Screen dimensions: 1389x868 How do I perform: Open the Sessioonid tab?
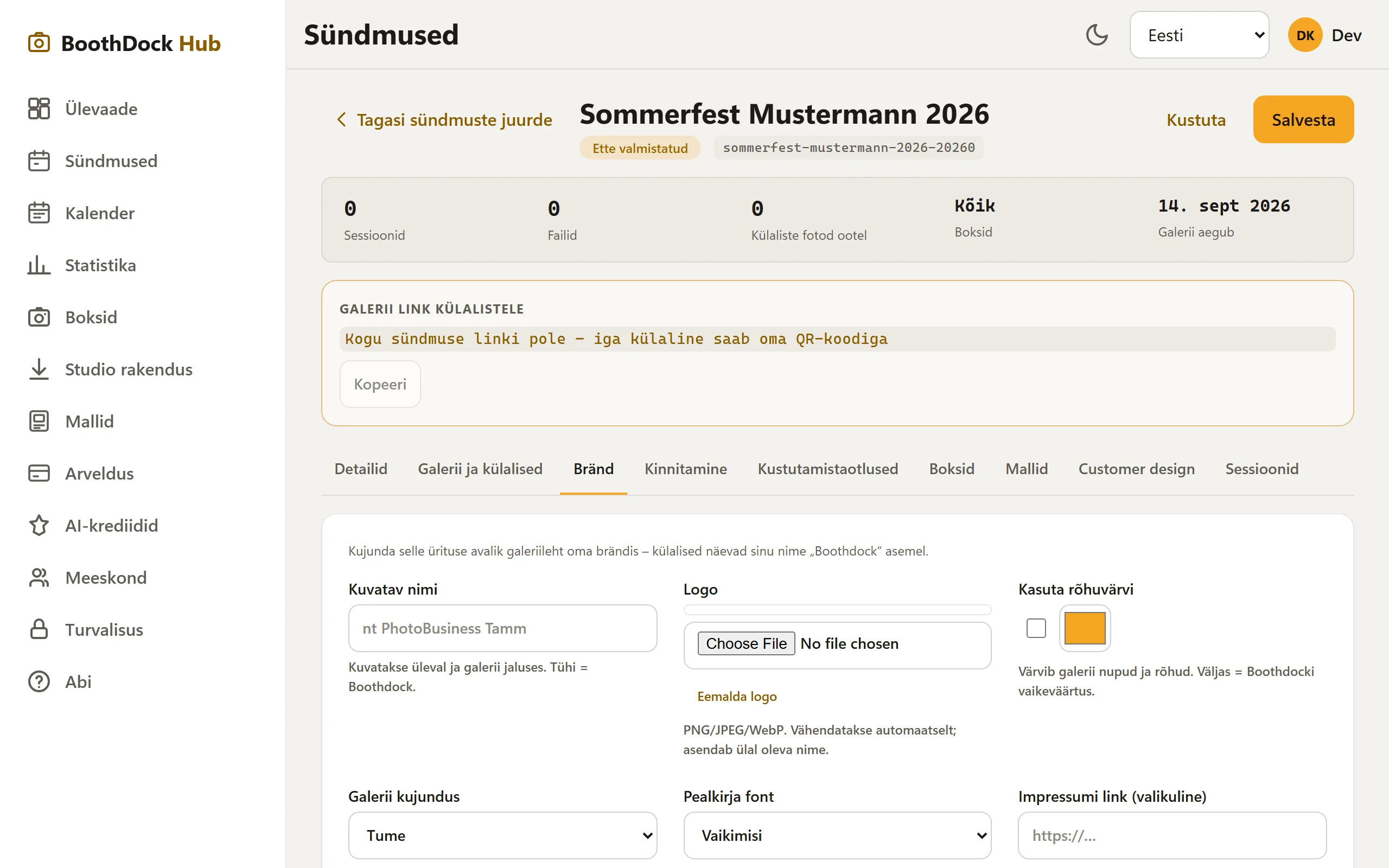point(1261,469)
